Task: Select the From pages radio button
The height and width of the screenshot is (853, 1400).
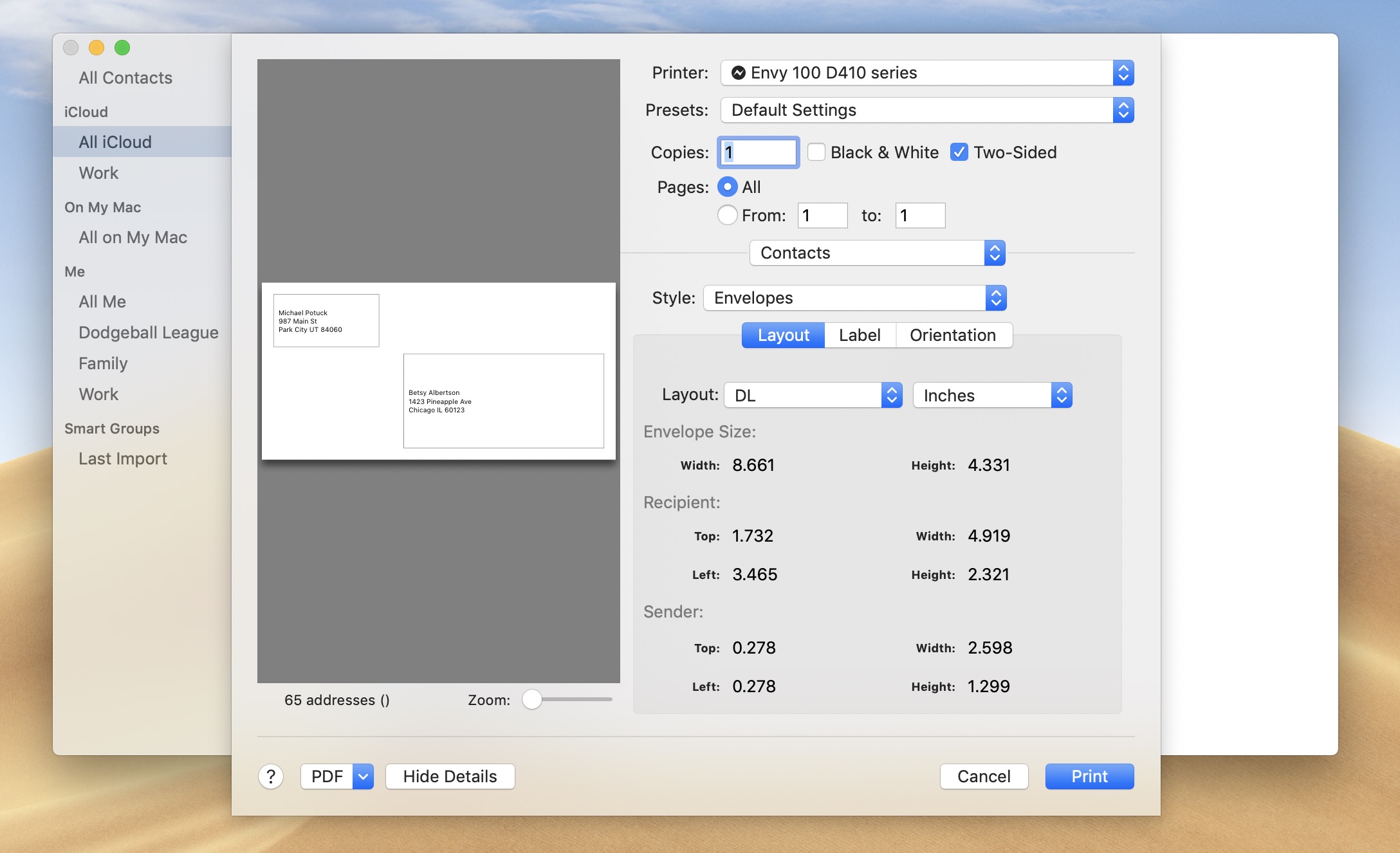Action: 728,215
